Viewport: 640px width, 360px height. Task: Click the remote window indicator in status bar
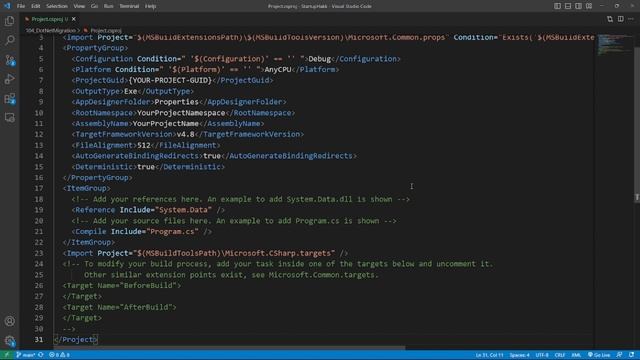(6, 355)
